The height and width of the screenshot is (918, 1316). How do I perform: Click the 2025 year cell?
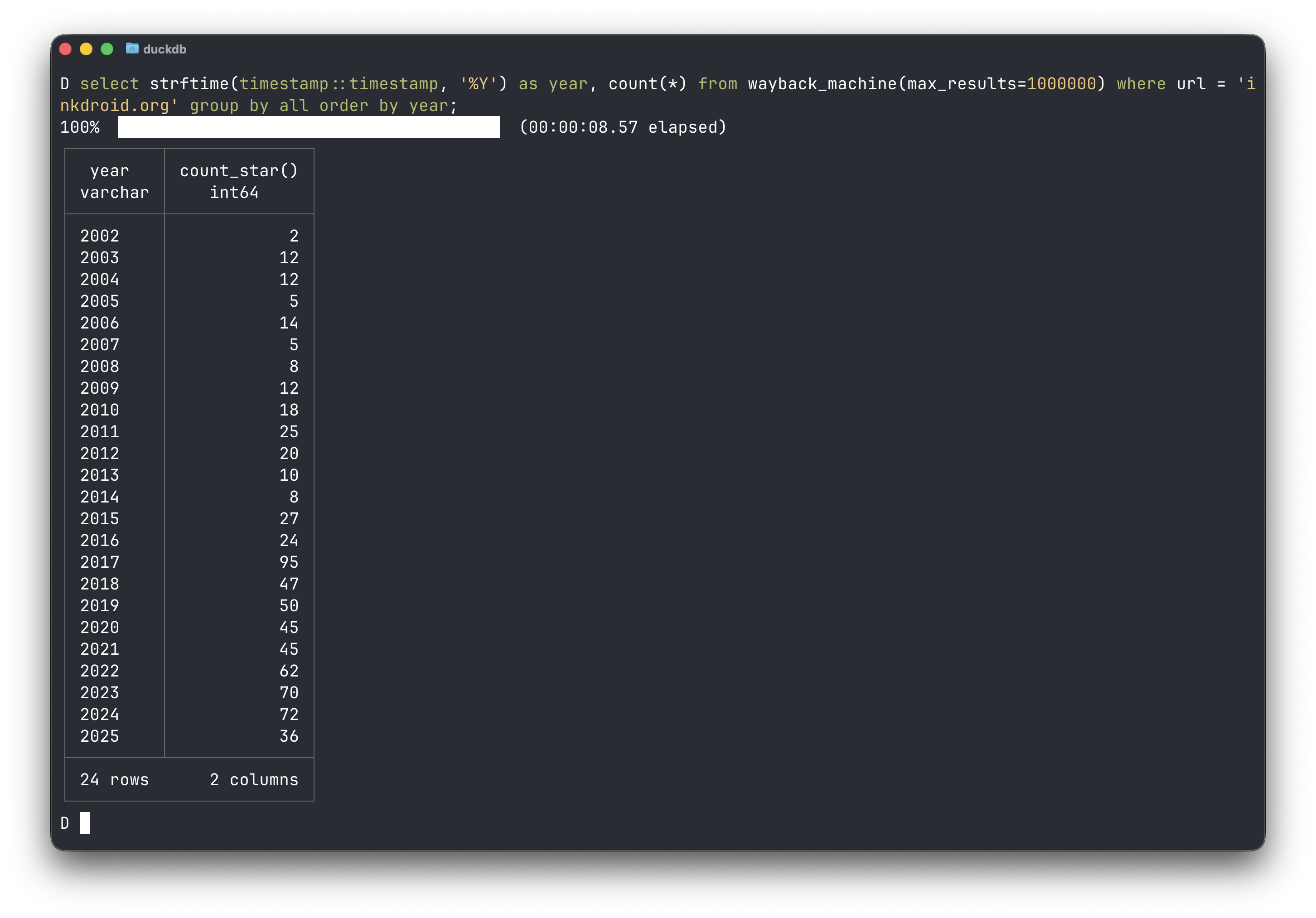[x=100, y=736]
